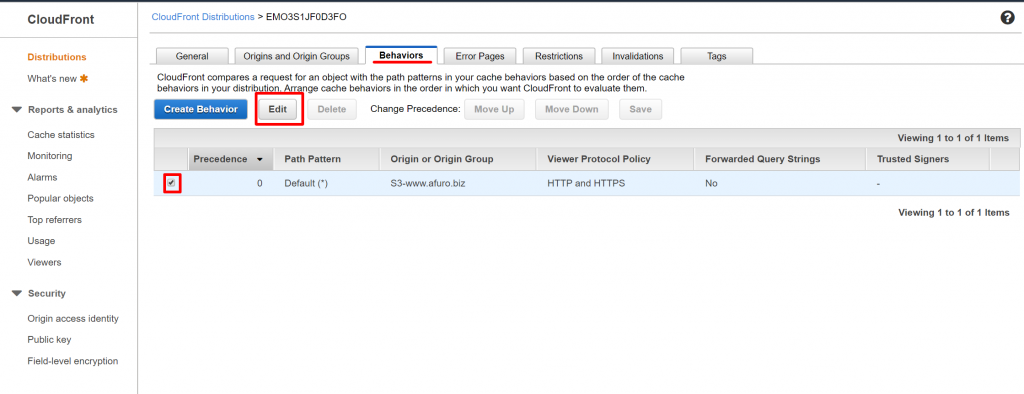Open the Usage report
The height and width of the screenshot is (394, 1024).
[x=41, y=241]
